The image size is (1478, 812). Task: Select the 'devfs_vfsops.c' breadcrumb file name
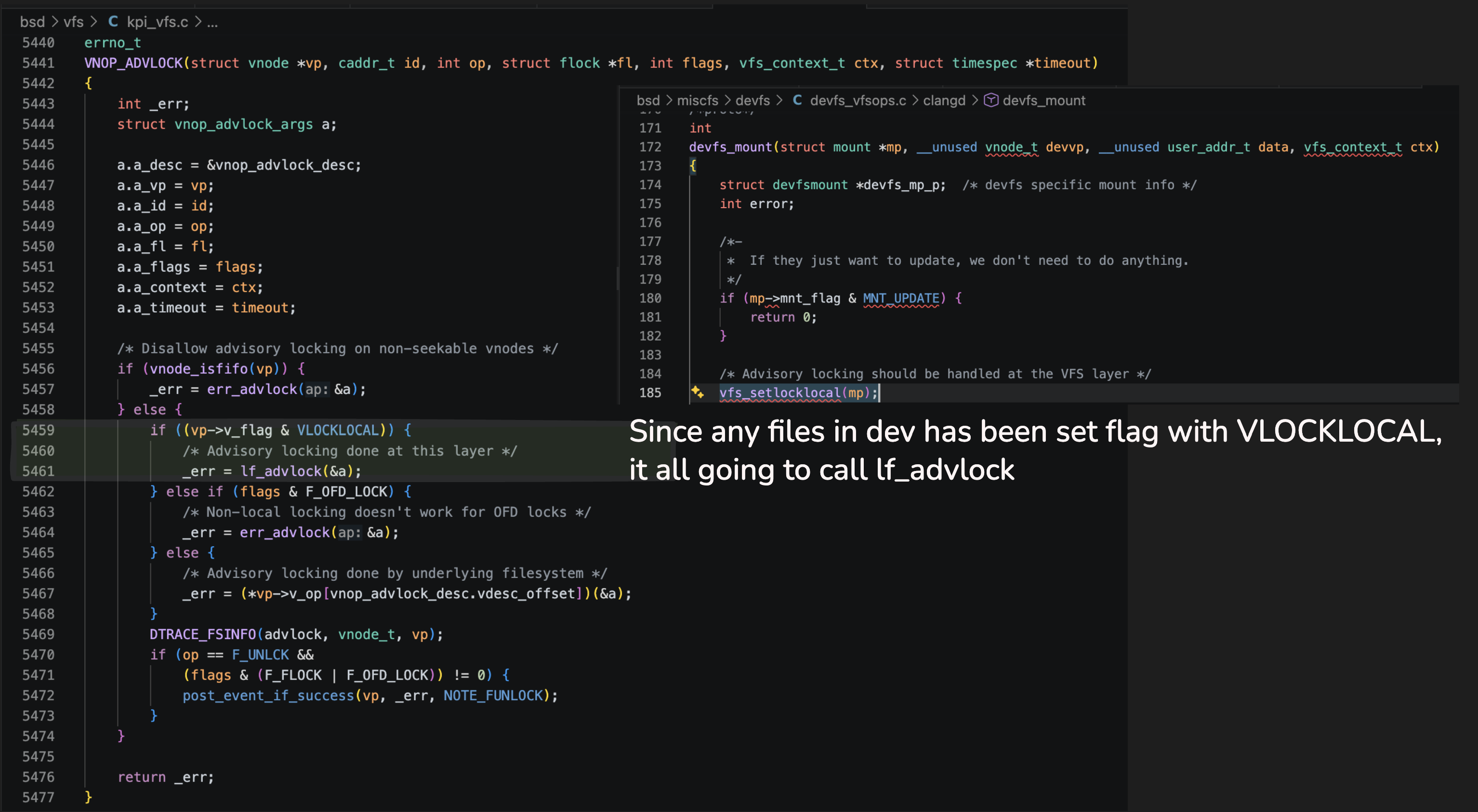click(858, 100)
